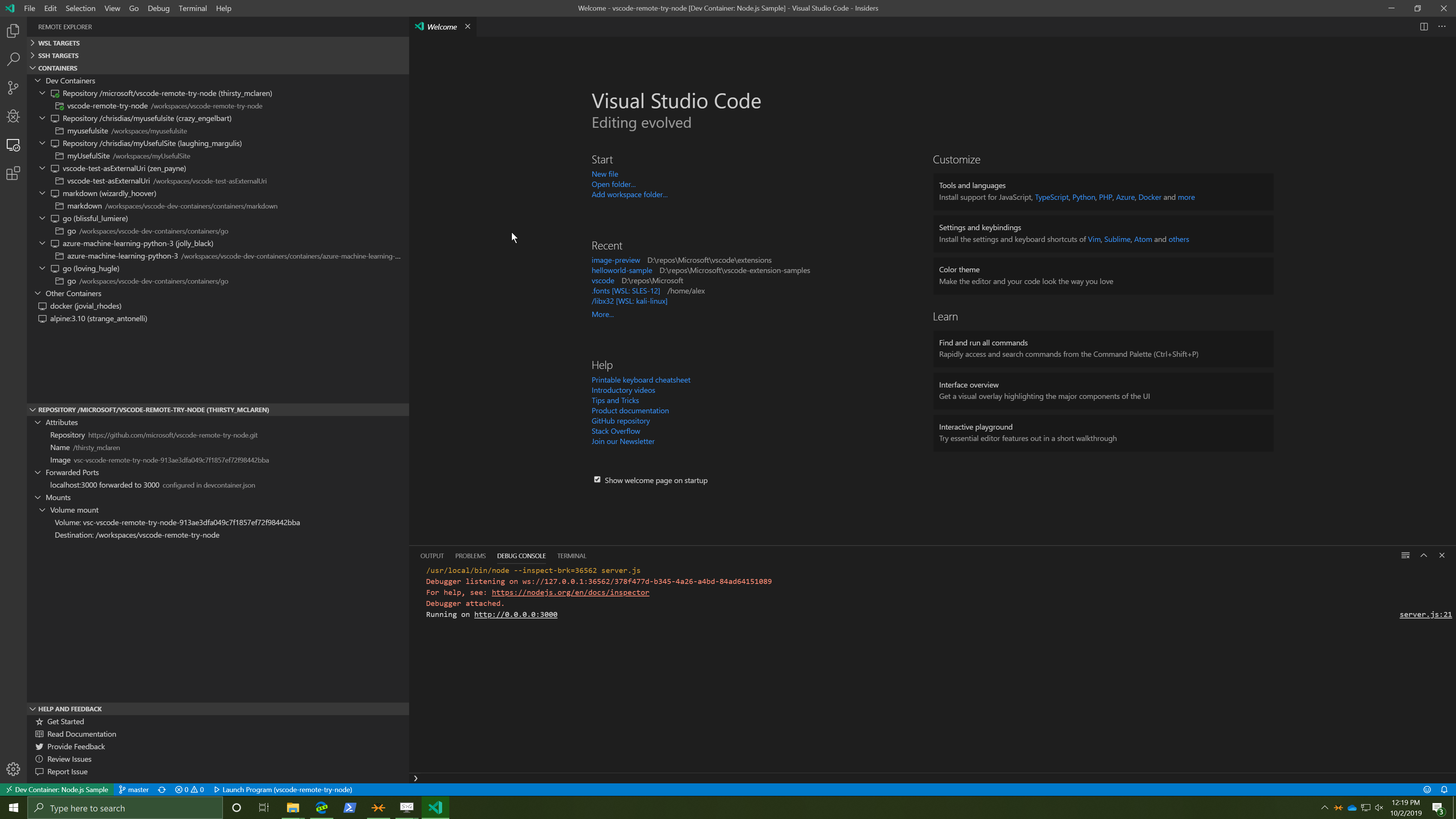
Task: Collapse the Forwarded Ports node
Action: [x=38, y=472]
